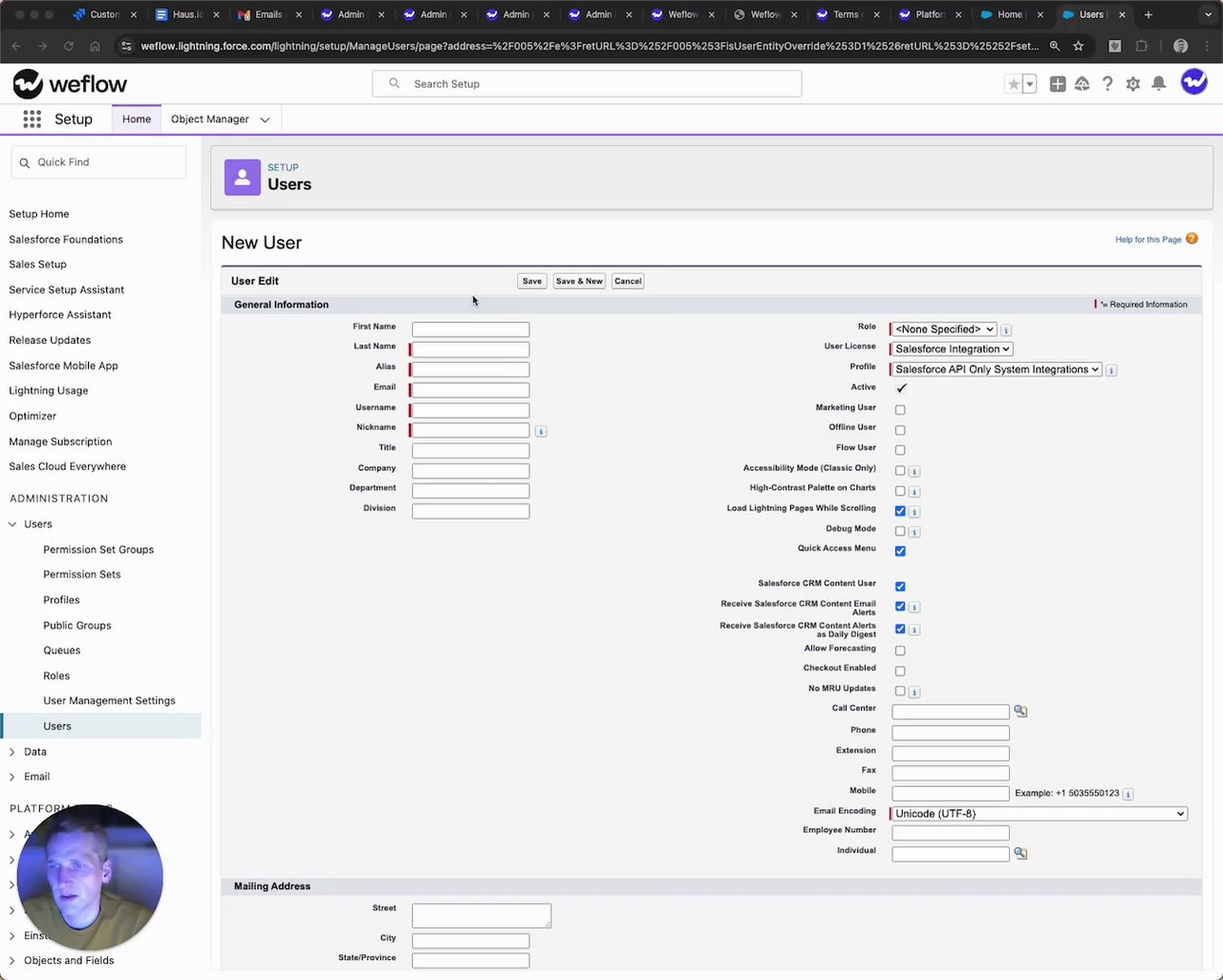Expand the Data section in sidebar
Screen dimensions: 1223x980
[x=12, y=752]
